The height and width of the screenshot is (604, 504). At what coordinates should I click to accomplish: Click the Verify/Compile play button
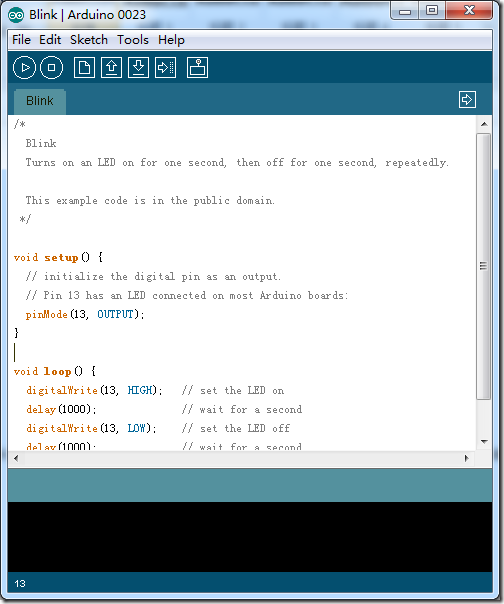pyautogui.click(x=24, y=67)
